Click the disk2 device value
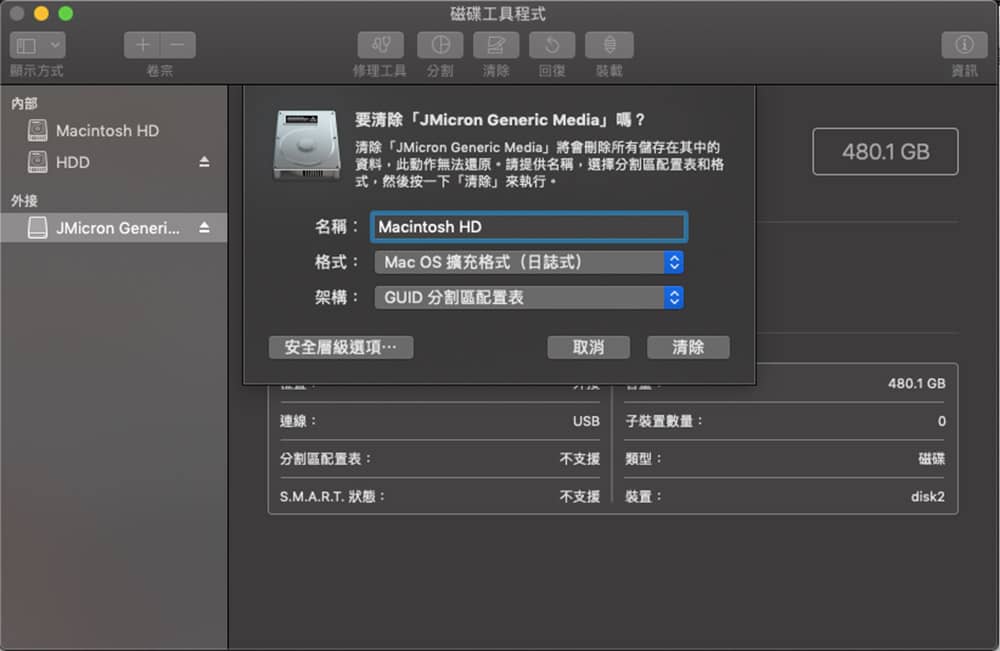The height and width of the screenshot is (651, 1000). [928, 497]
